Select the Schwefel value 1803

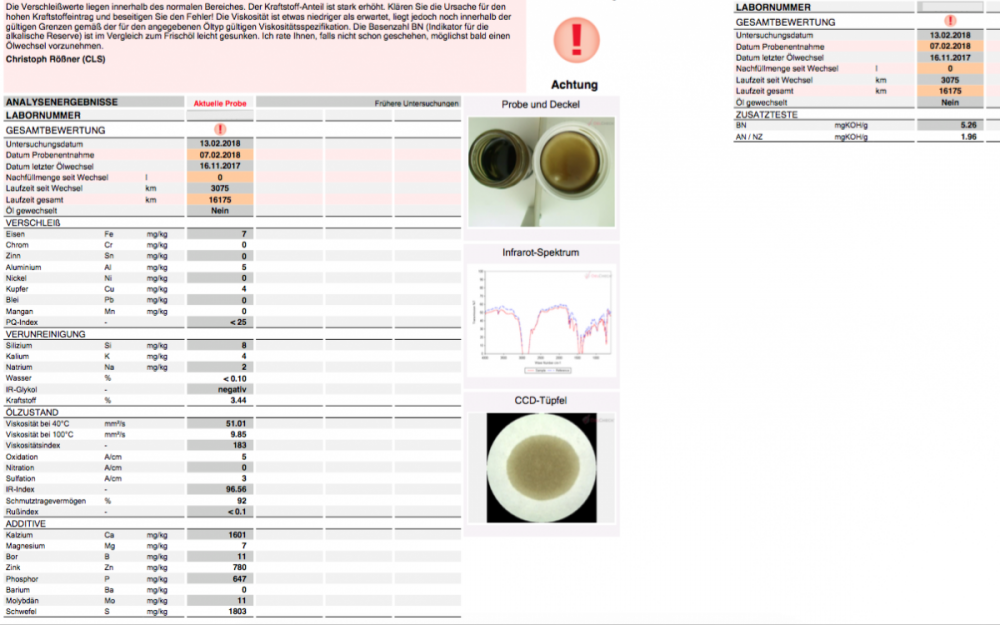[236, 612]
